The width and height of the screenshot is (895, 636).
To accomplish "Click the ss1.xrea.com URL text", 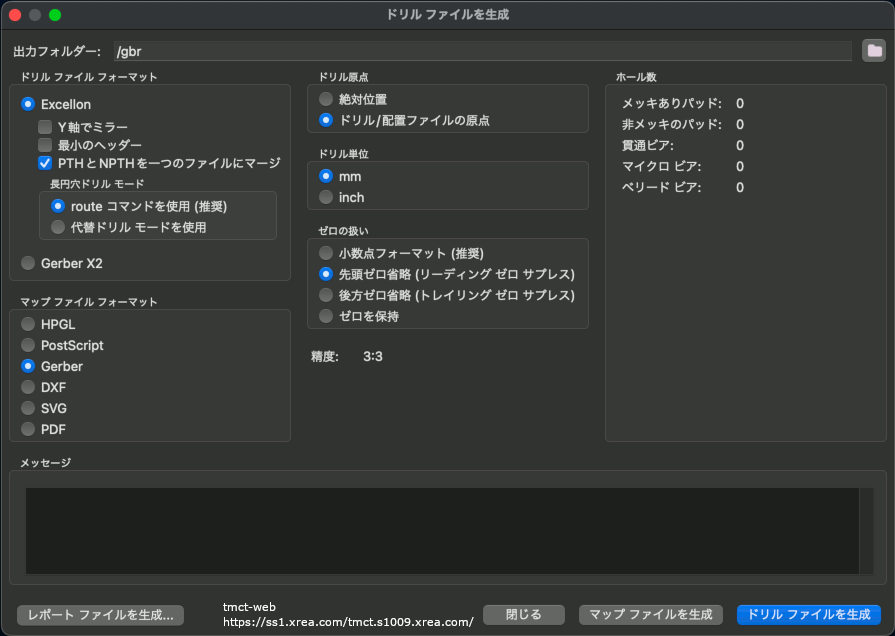I will (348, 622).
